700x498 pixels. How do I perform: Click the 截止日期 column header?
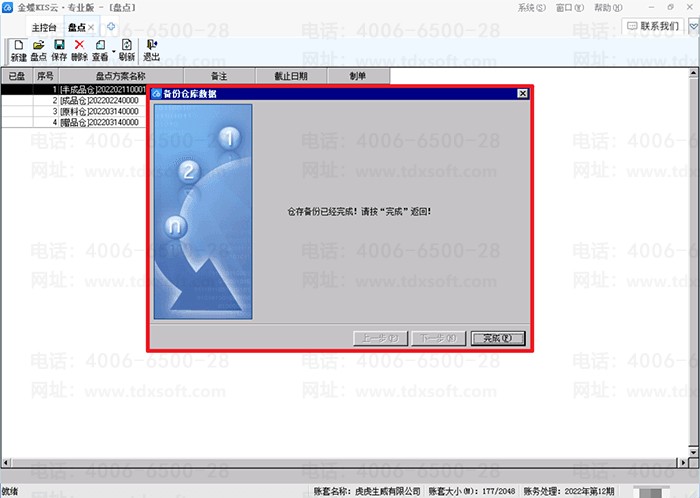click(x=283, y=75)
